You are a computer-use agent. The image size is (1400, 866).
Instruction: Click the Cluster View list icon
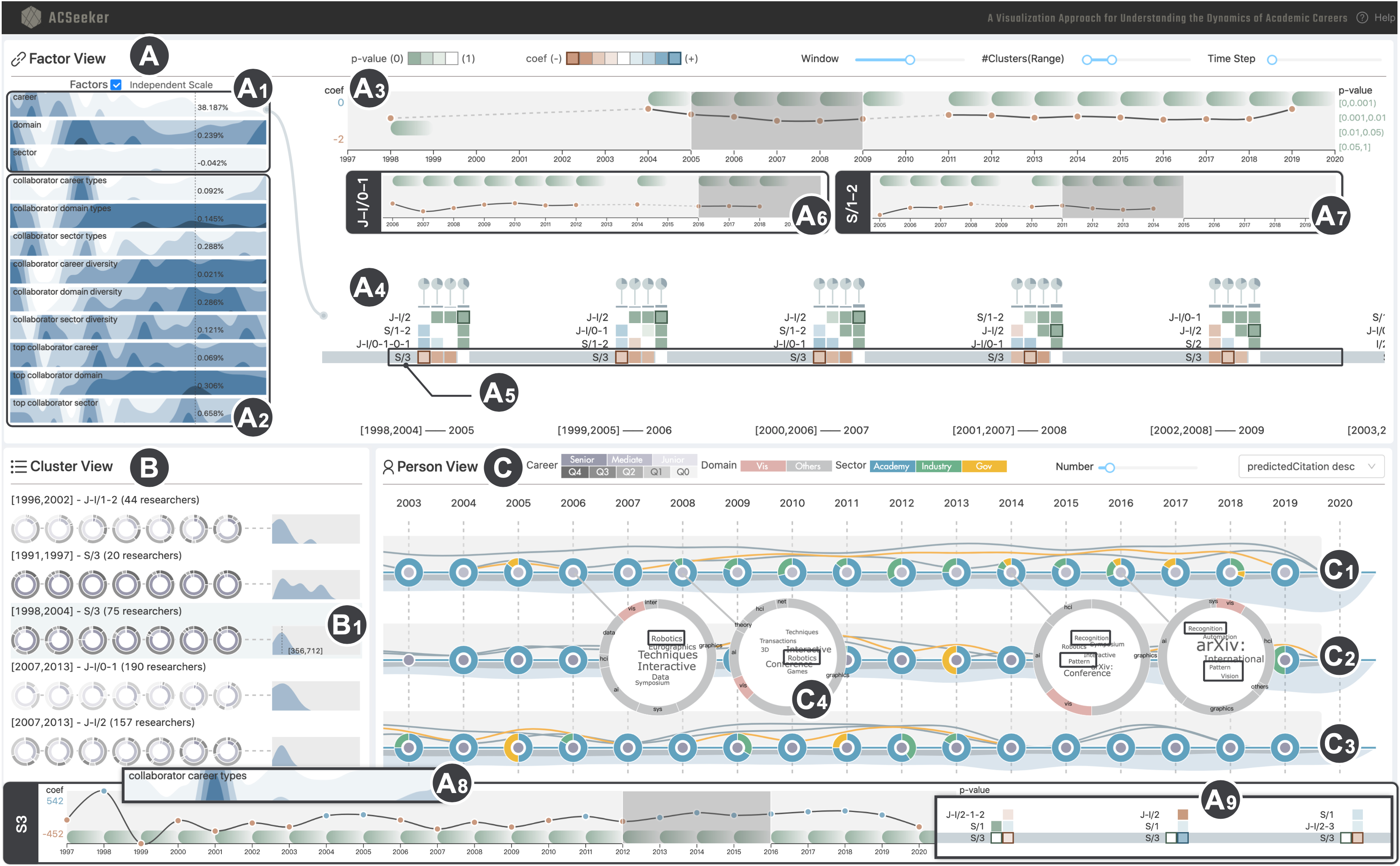pos(18,466)
